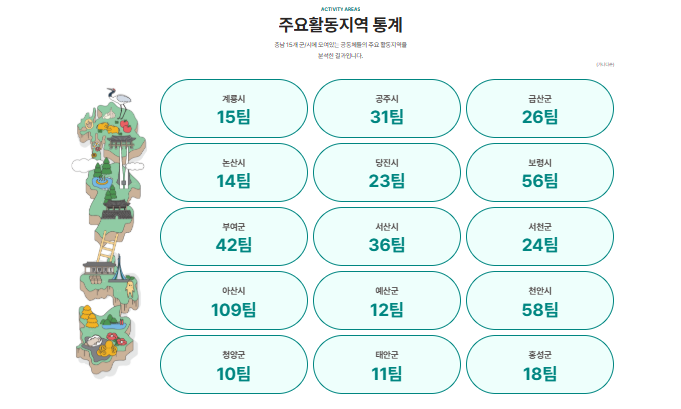The image size is (681, 409).
Task: Click the 아산시 109팀 card
Action: [x=234, y=301]
